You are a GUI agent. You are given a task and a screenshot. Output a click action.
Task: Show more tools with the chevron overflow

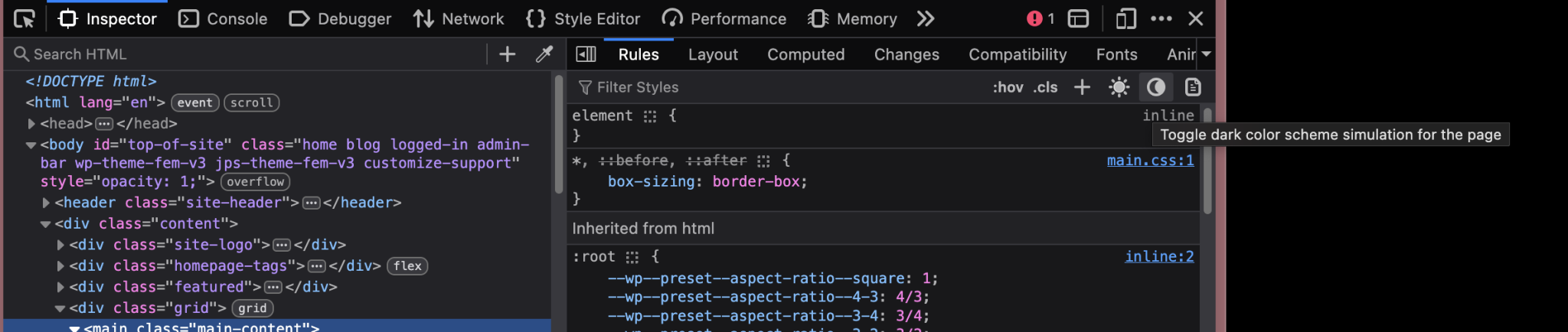point(926,18)
